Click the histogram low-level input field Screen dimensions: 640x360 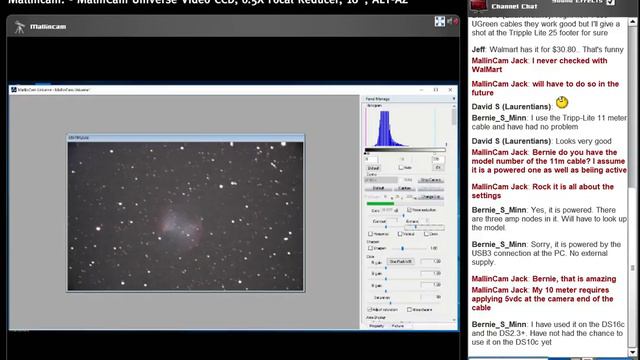pos(371,159)
